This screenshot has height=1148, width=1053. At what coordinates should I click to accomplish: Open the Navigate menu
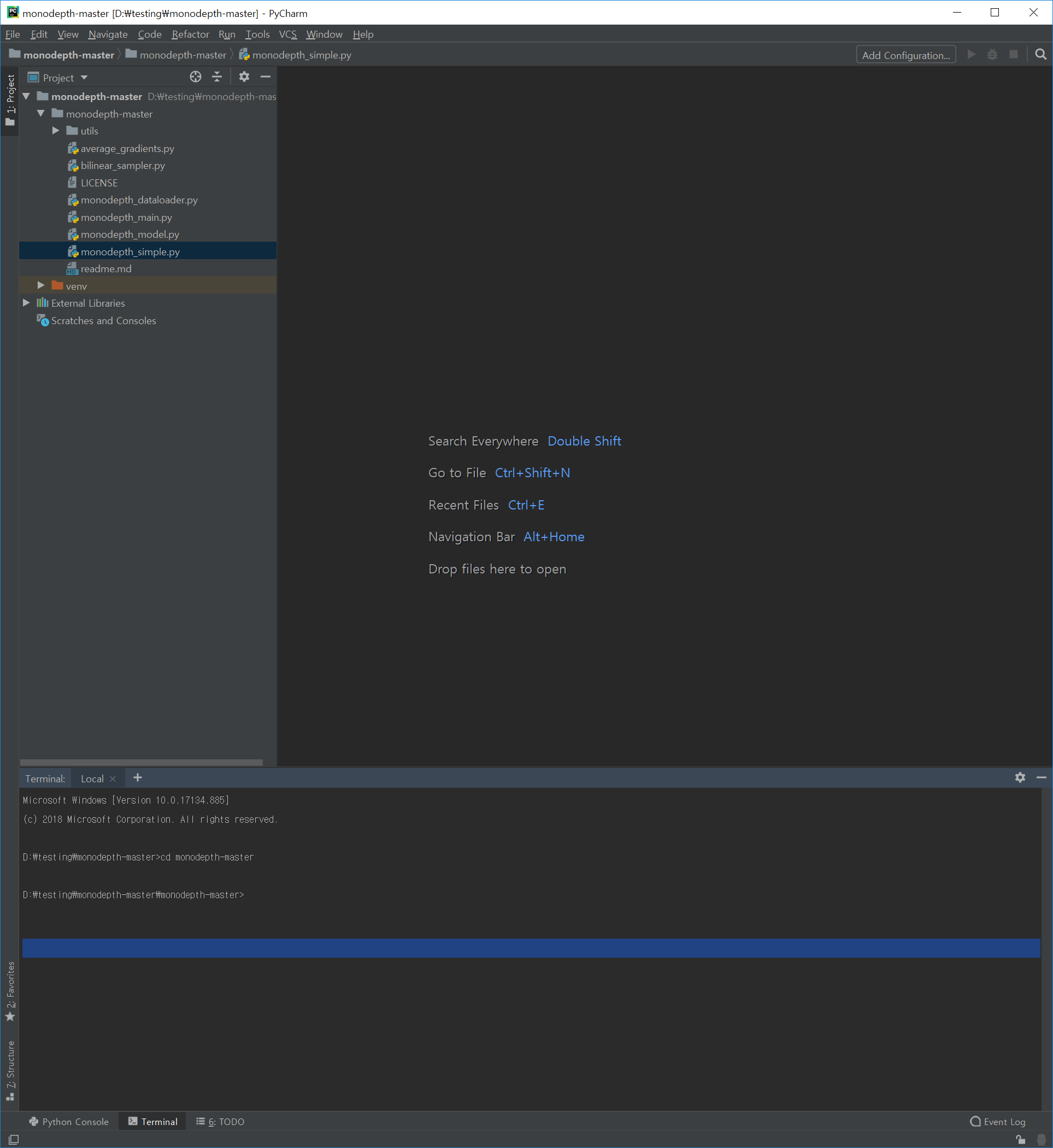(108, 34)
